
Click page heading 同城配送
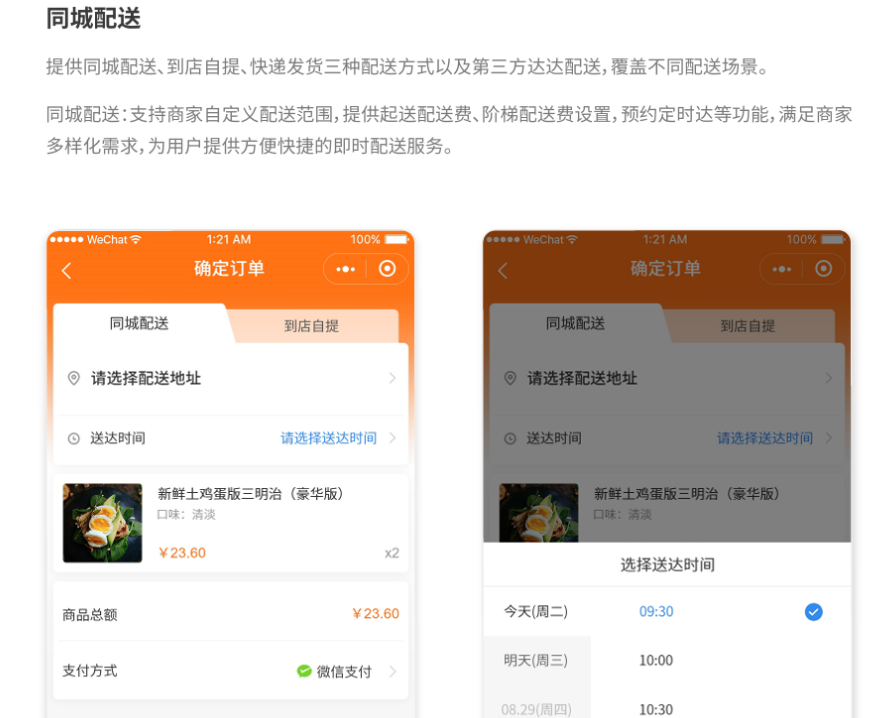[x=93, y=18]
